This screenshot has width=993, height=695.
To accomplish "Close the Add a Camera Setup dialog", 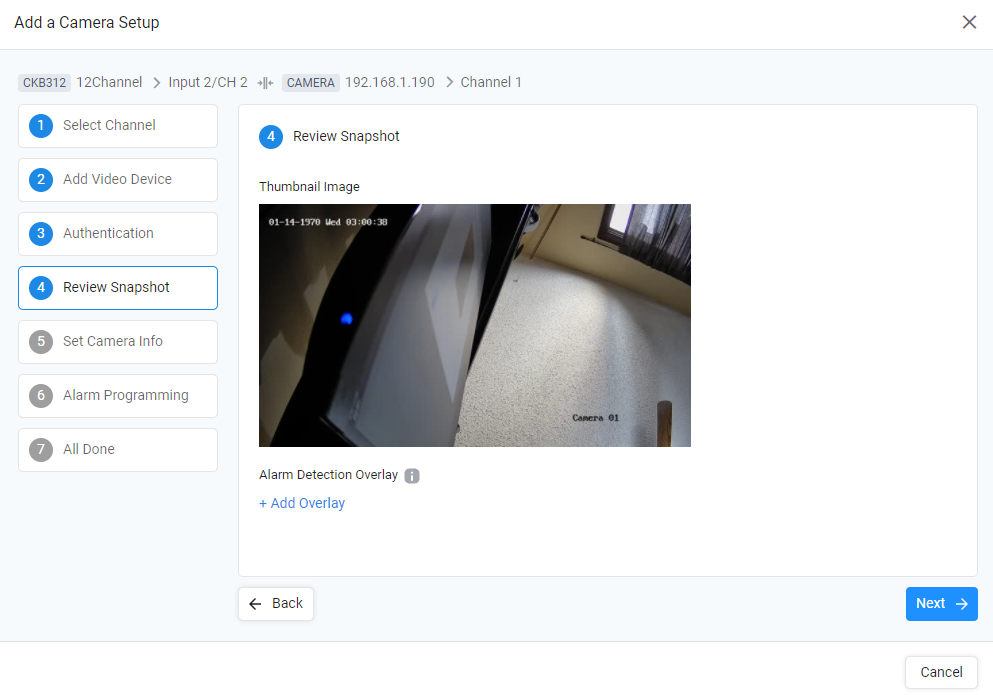I will [969, 22].
